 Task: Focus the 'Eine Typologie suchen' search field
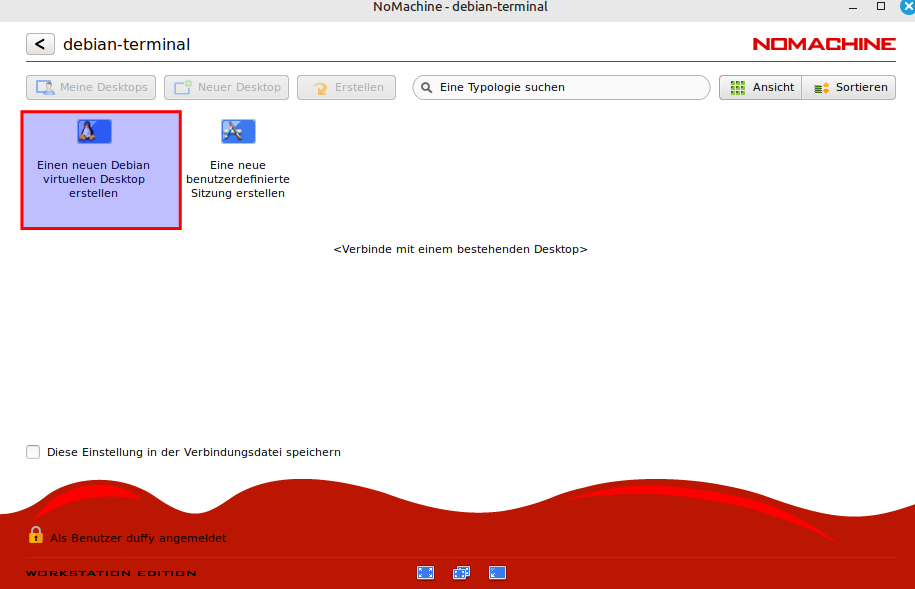[570, 88]
